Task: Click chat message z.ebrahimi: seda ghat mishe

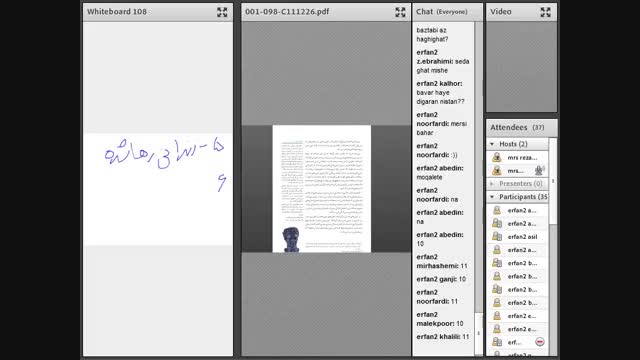Action: (442, 61)
